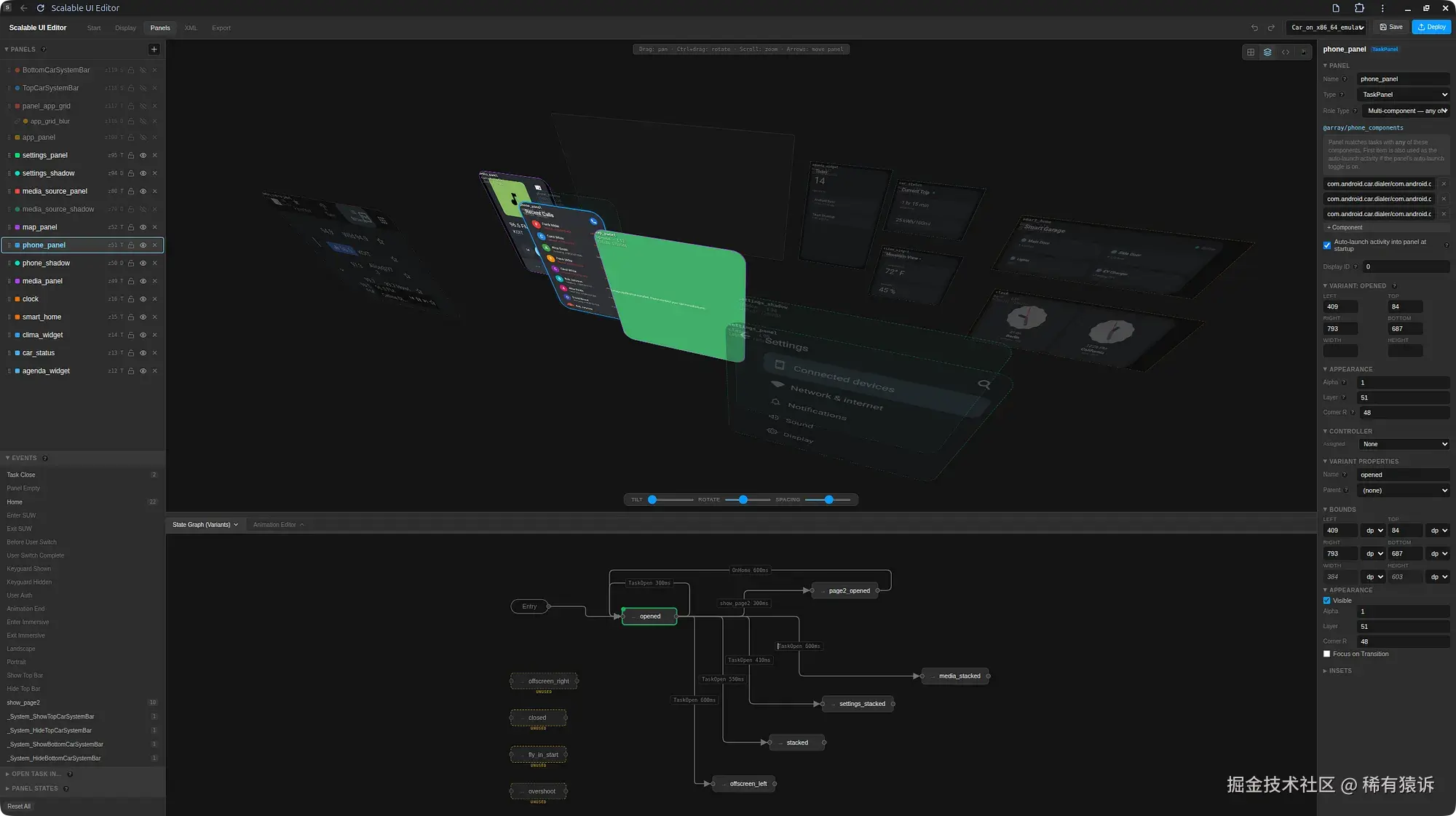This screenshot has height=816, width=1456.
Task: Click the page document icon in title bar
Action: [x=1336, y=8]
